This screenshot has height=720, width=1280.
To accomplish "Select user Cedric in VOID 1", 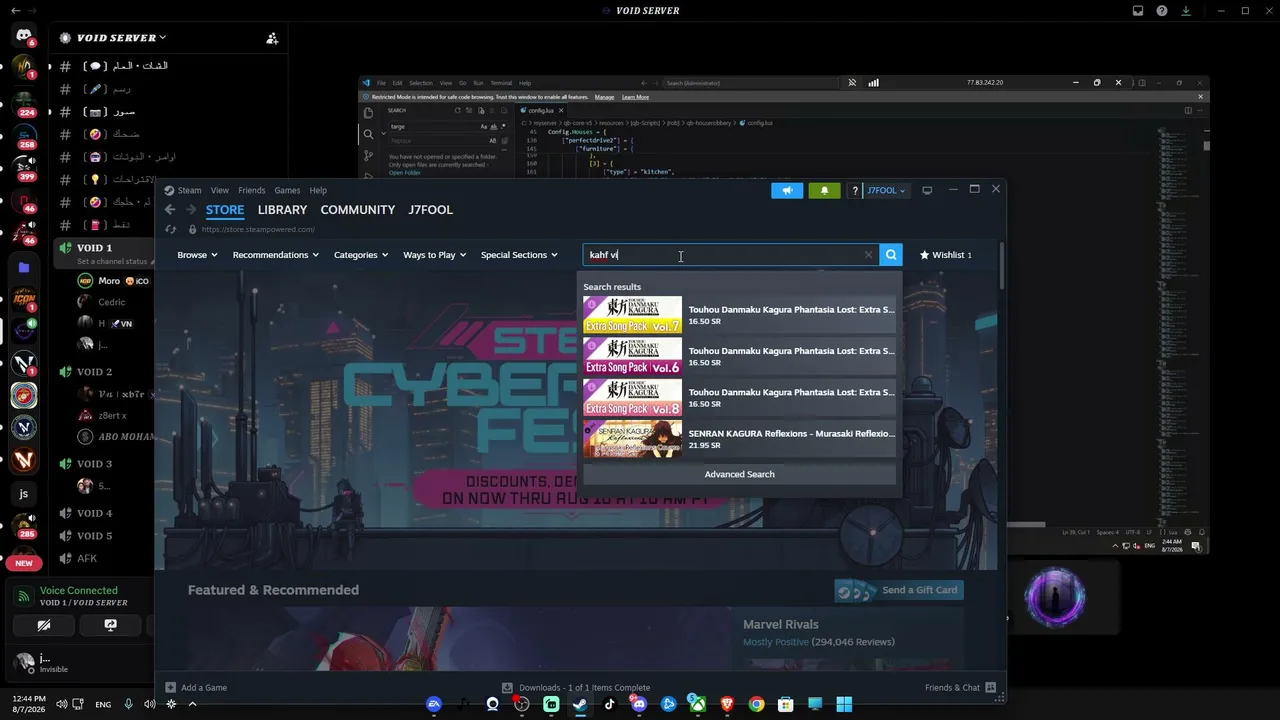I will pyautogui.click(x=112, y=302).
